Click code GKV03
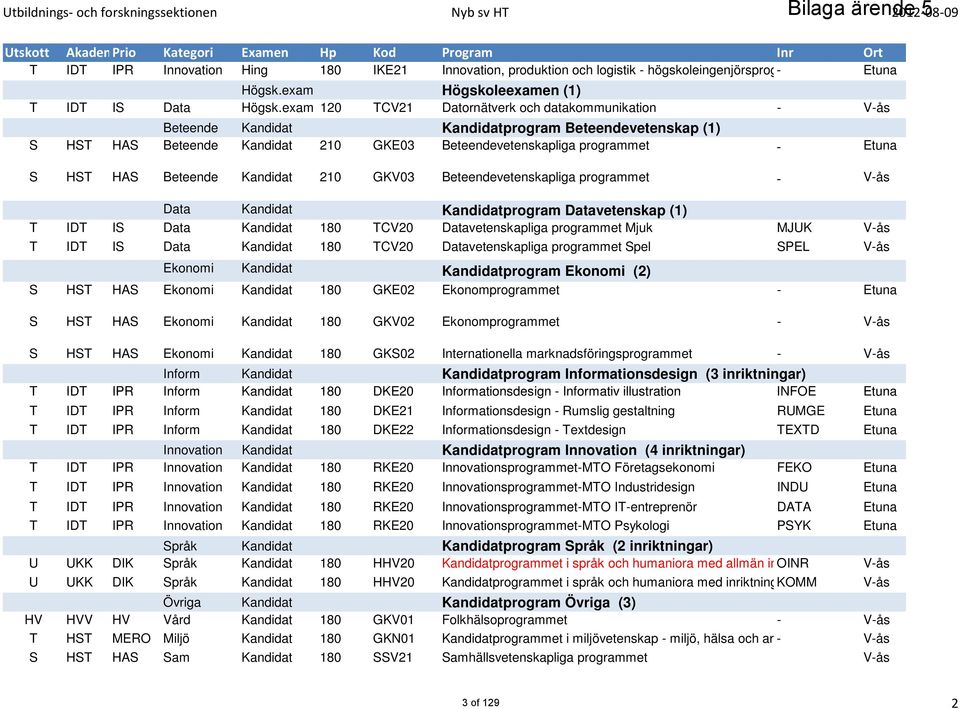This screenshot has width=960, height=709. 394,177
